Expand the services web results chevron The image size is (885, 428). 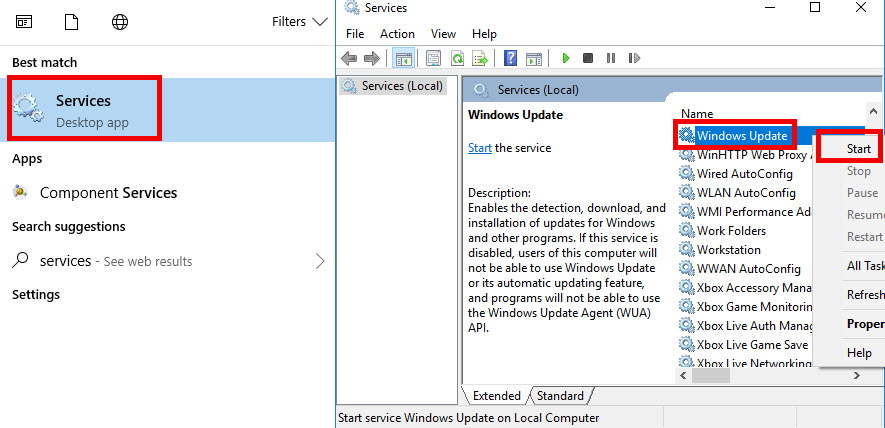tap(320, 261)
